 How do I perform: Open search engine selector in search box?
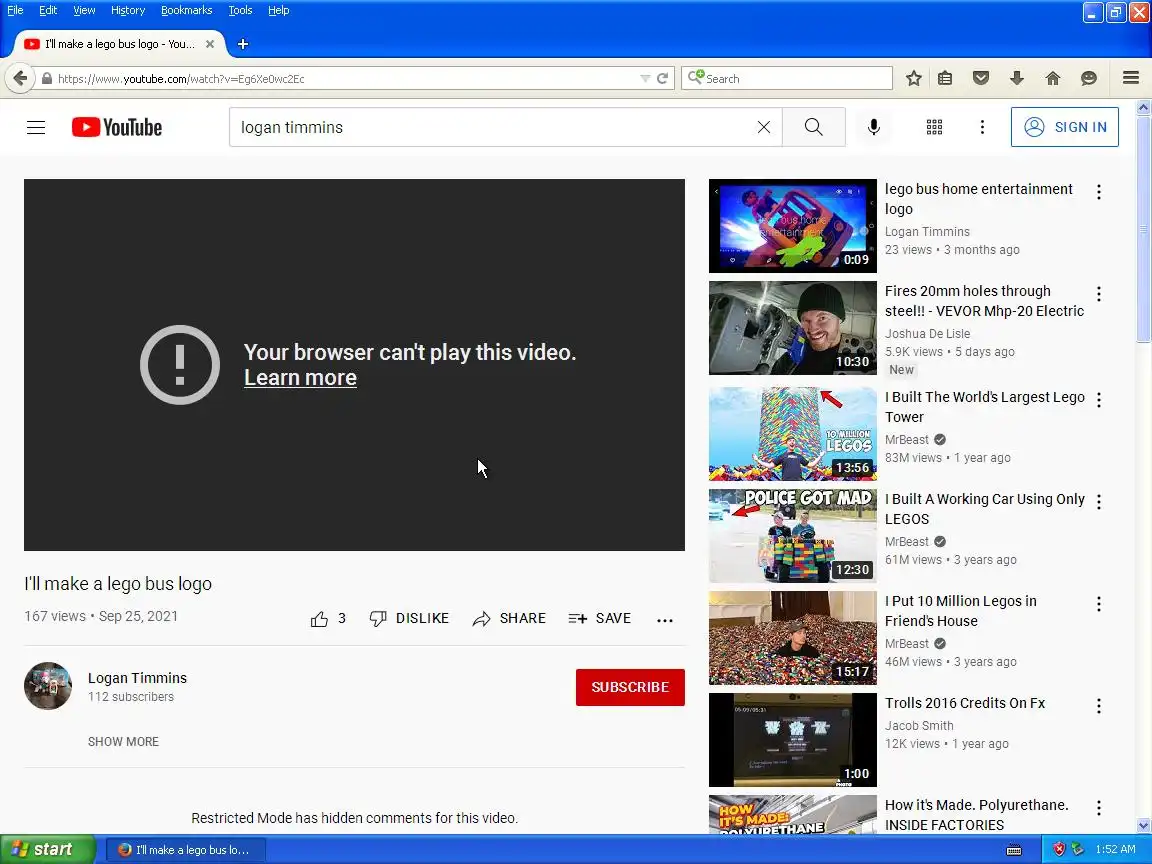coord(696,77)
